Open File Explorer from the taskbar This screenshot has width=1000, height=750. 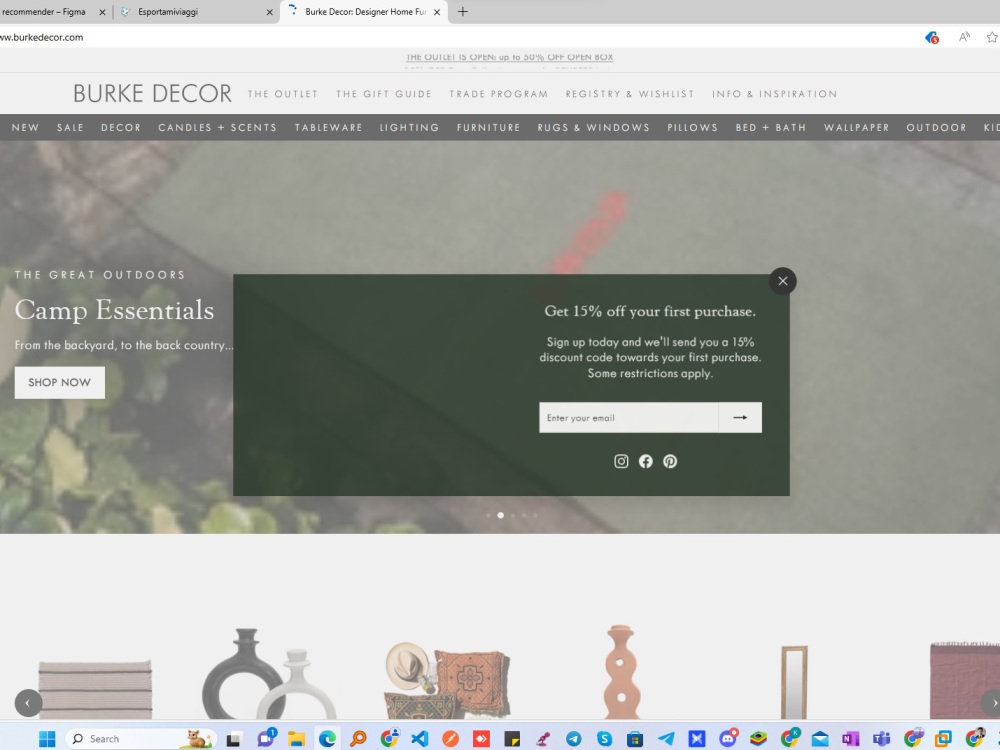pyautogui.click(x=296, y=739)
